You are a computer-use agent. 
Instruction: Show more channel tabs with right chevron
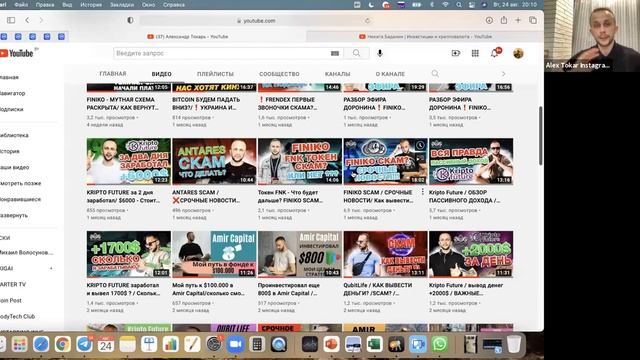(504, 73)
